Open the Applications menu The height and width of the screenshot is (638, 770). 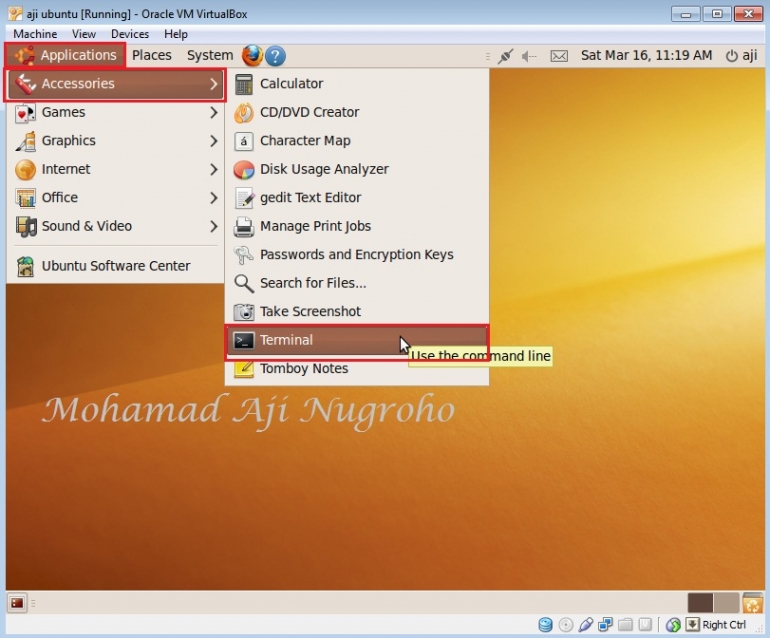tap(66, 55)
